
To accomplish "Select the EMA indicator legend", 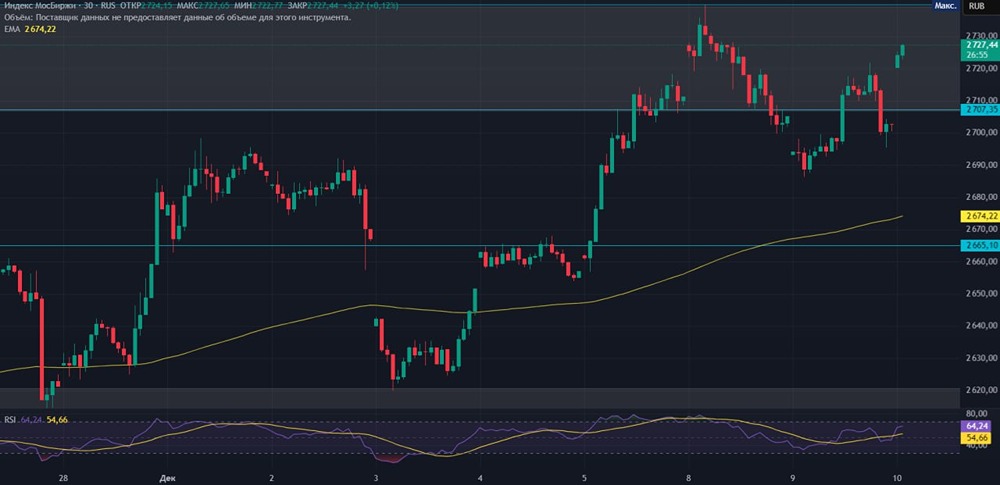I will [x=12, y=29].
